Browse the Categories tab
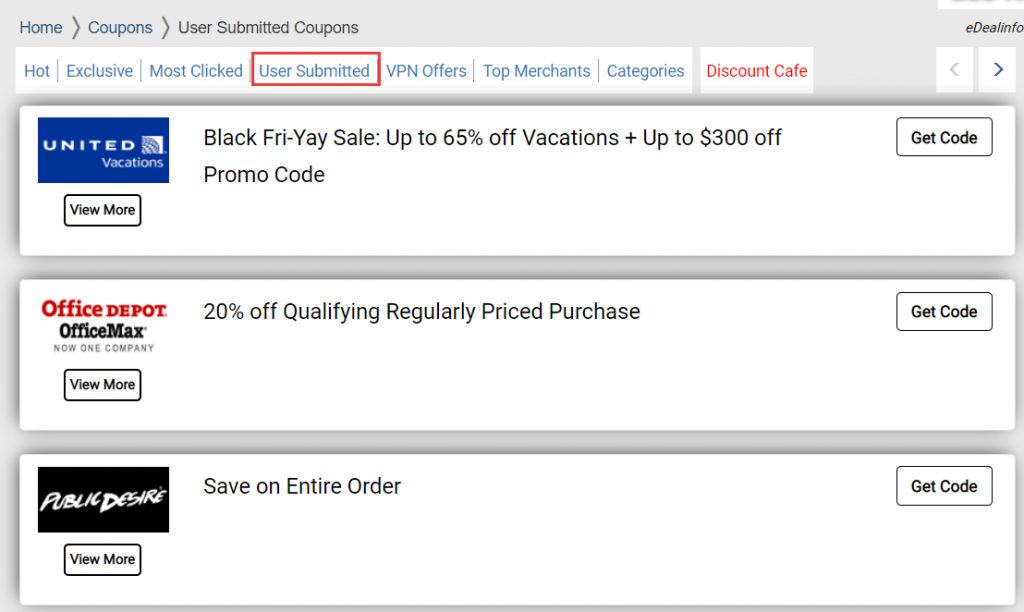This screenshot has height=612, width=1024. [x=645, y=71]
